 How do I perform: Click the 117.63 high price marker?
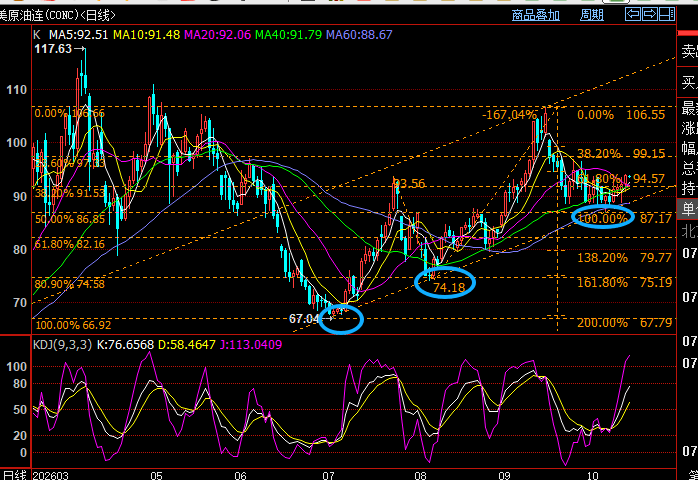53,49
